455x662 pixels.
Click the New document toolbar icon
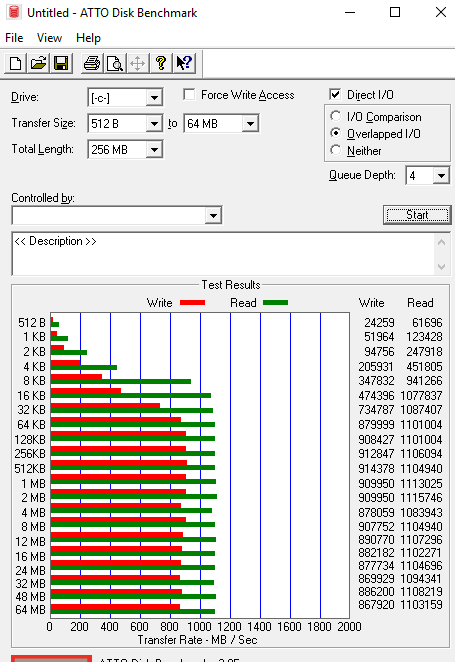16,64
